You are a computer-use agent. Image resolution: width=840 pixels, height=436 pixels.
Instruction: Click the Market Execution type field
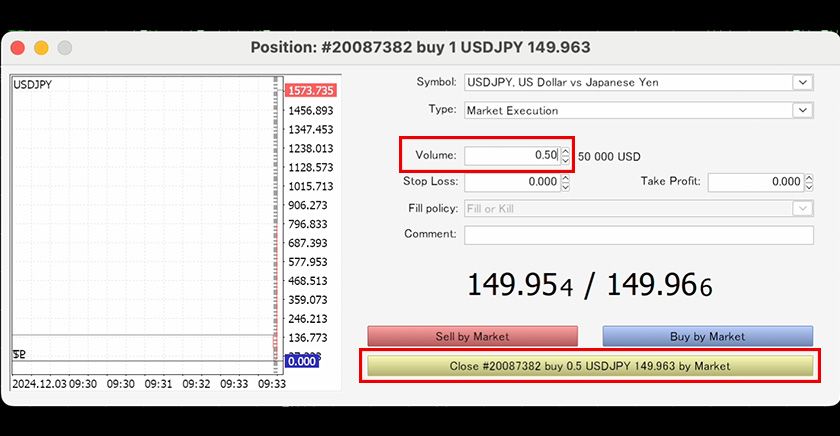point(639,110)
